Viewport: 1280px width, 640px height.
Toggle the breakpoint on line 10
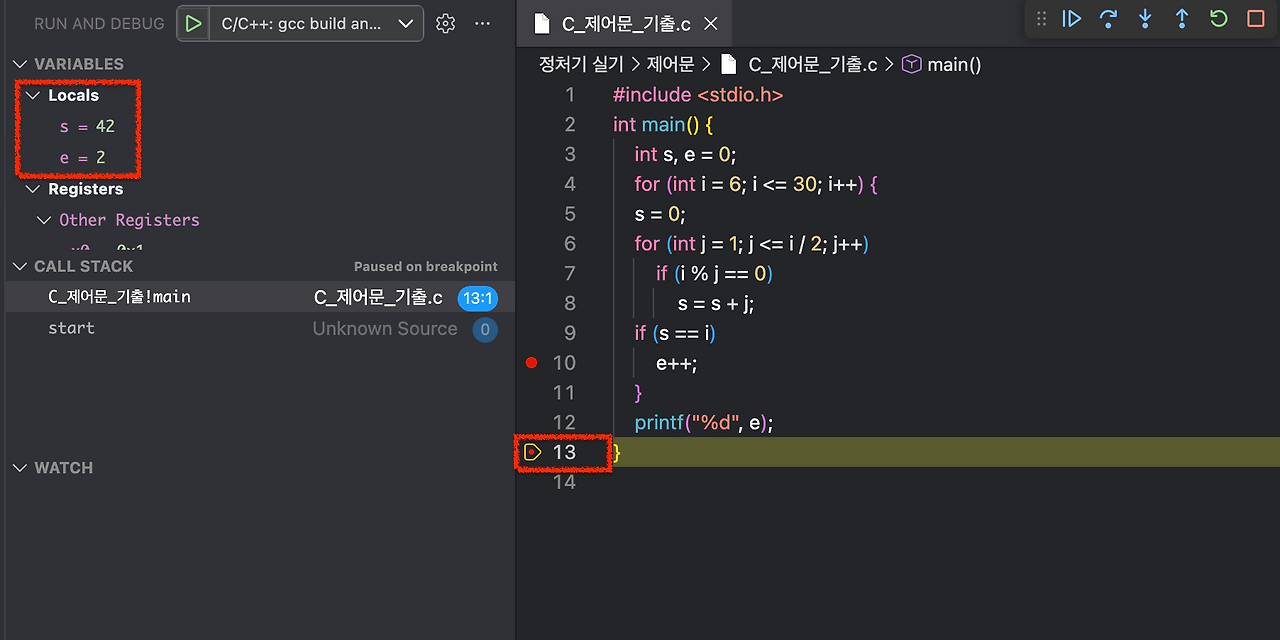[x=531, y=362]
